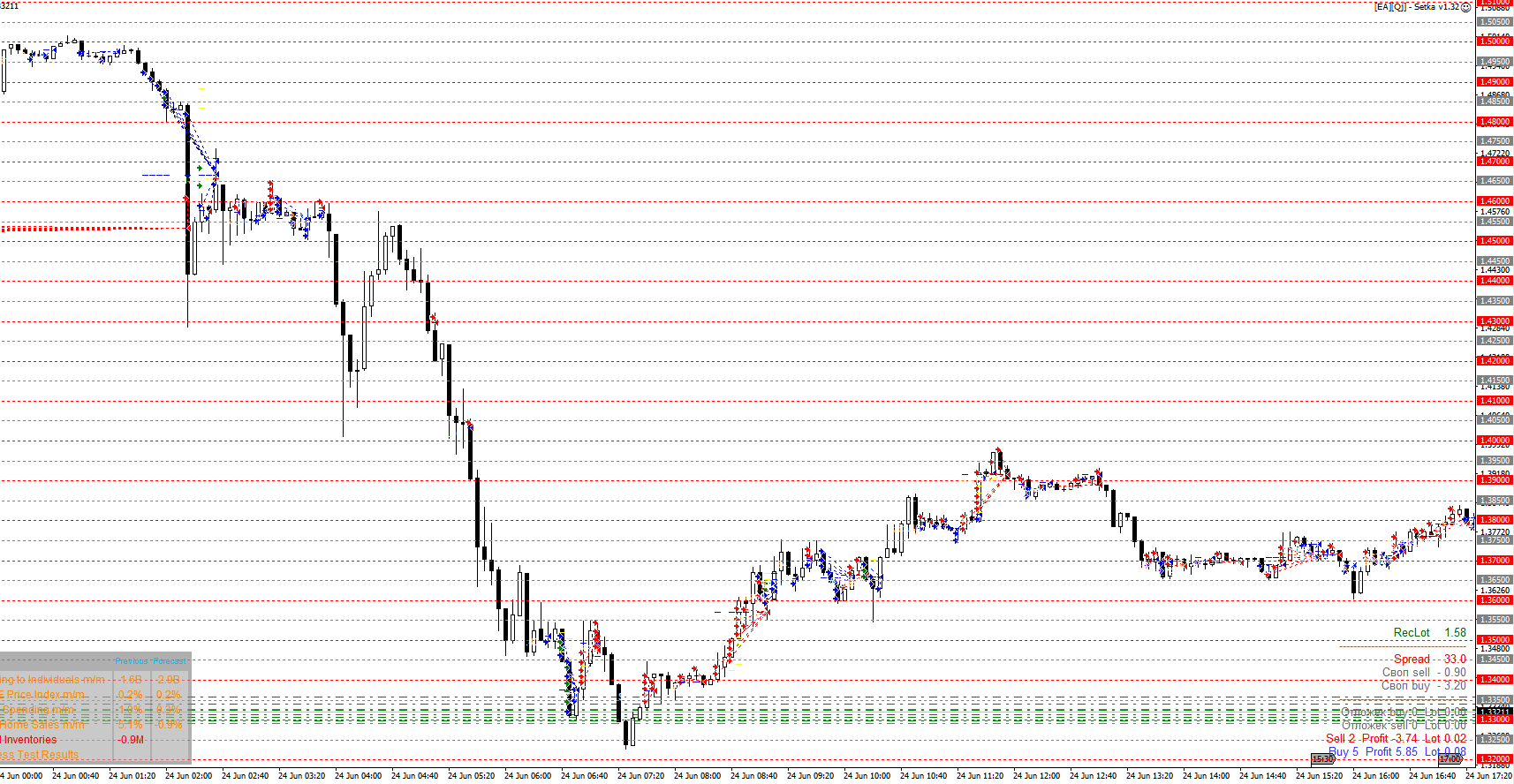1514x784 pixels.
Task: Click the '24 Jun 16:00' time axis label
Action: click(1376, 776)
